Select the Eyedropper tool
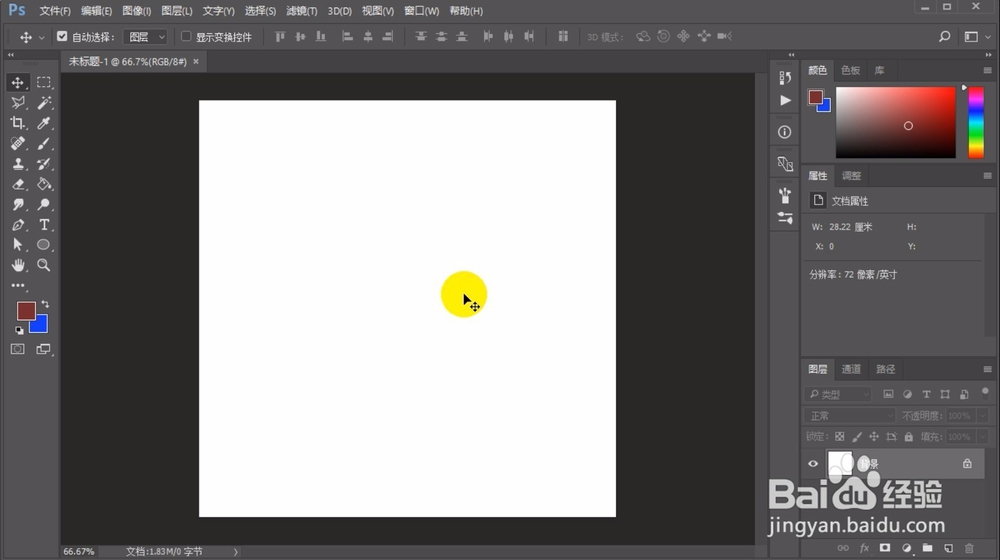The height and width of the screenshot is (560, 1000). 43,122
